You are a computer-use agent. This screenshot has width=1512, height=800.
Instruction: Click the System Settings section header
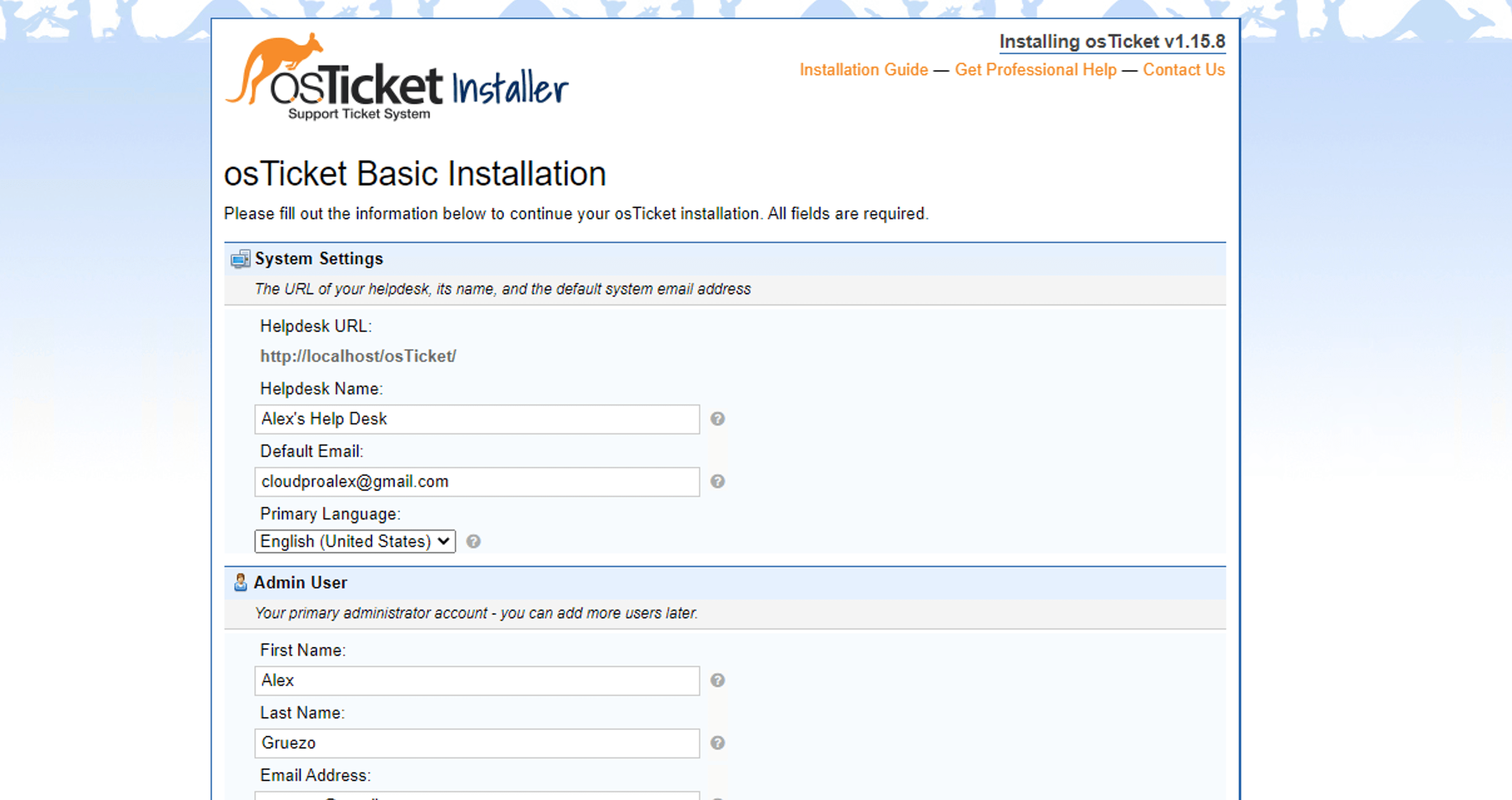coord(319,259)
